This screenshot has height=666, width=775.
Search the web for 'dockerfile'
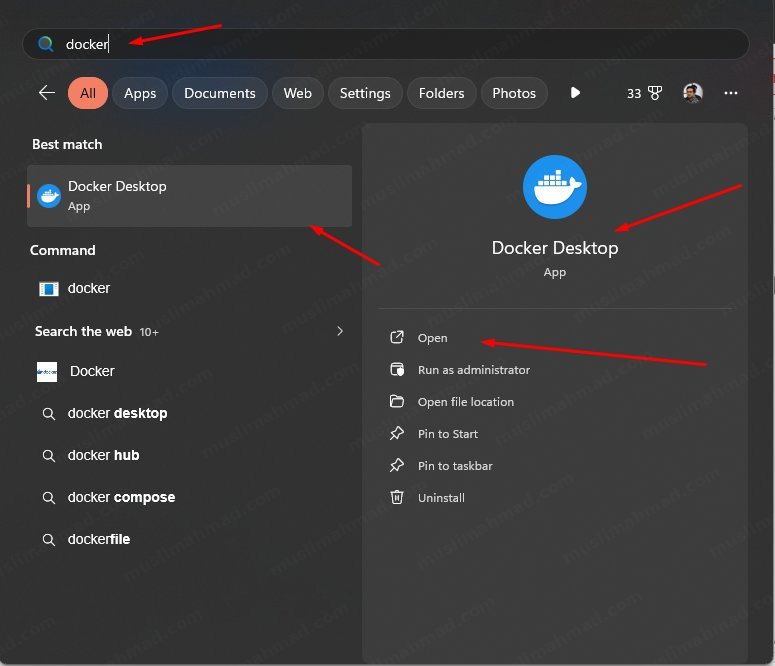point(189,539)
